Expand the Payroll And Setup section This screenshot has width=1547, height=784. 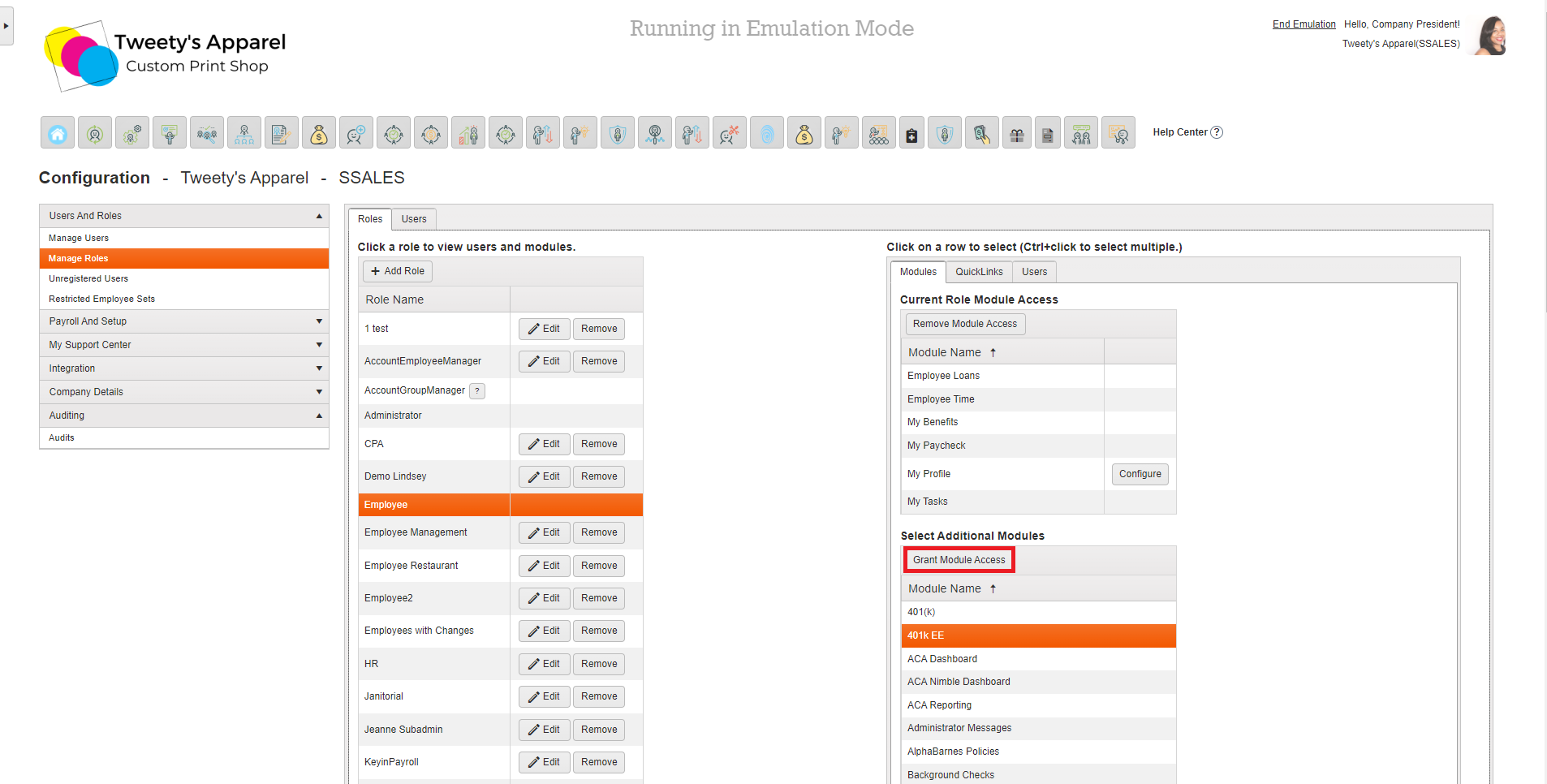coord(319,321)
